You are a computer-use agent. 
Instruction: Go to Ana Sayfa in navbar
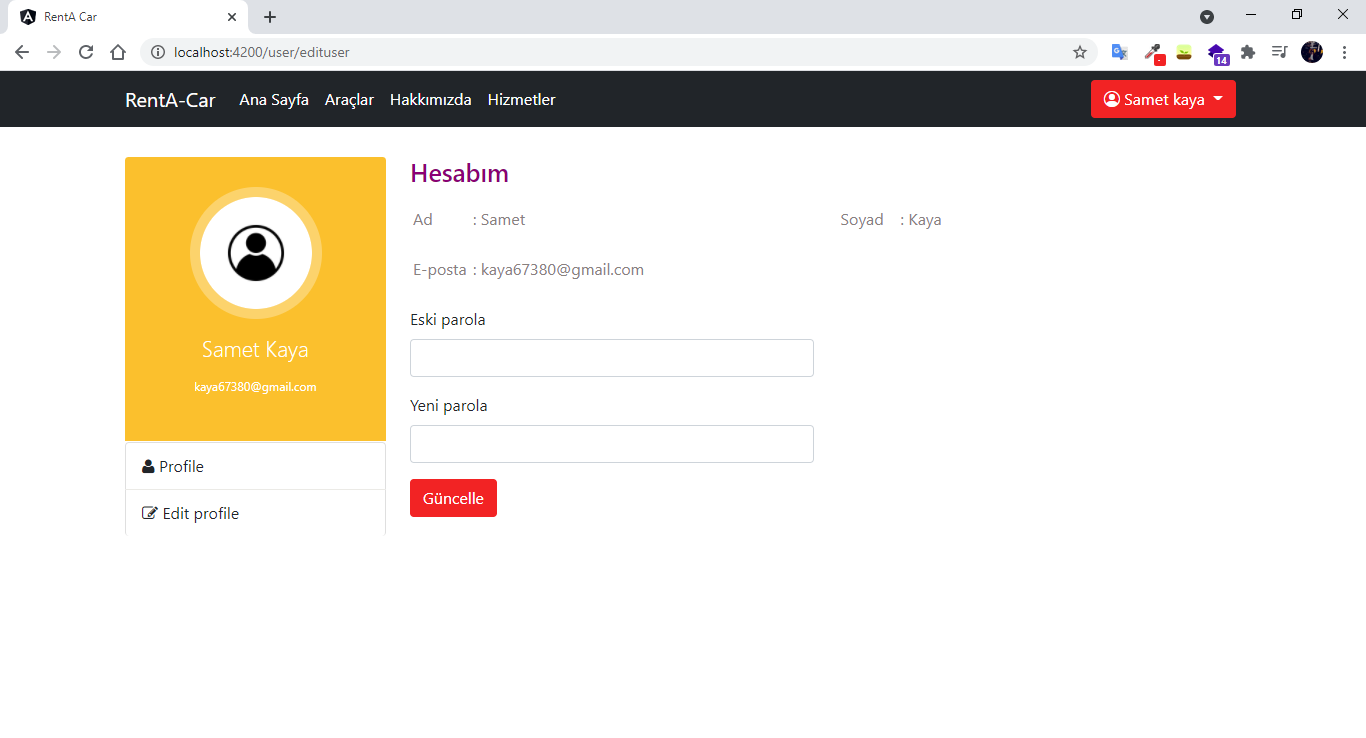(274, 99)
